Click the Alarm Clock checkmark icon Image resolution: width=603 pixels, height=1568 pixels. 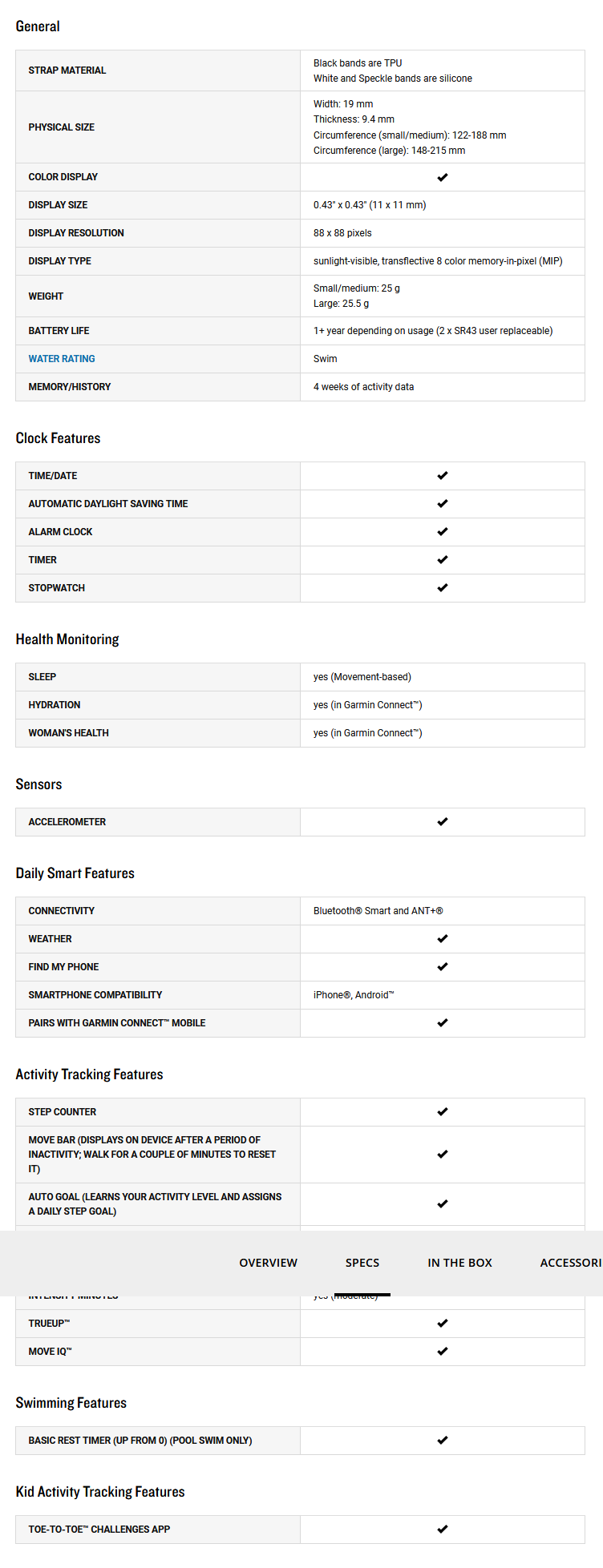pyautogui.click(x=443, y=532)
